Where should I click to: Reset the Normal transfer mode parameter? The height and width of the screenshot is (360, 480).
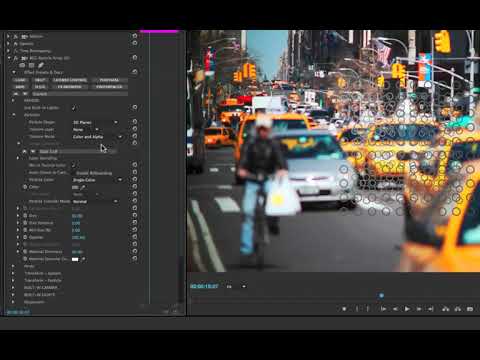click(x=135, y=201)
